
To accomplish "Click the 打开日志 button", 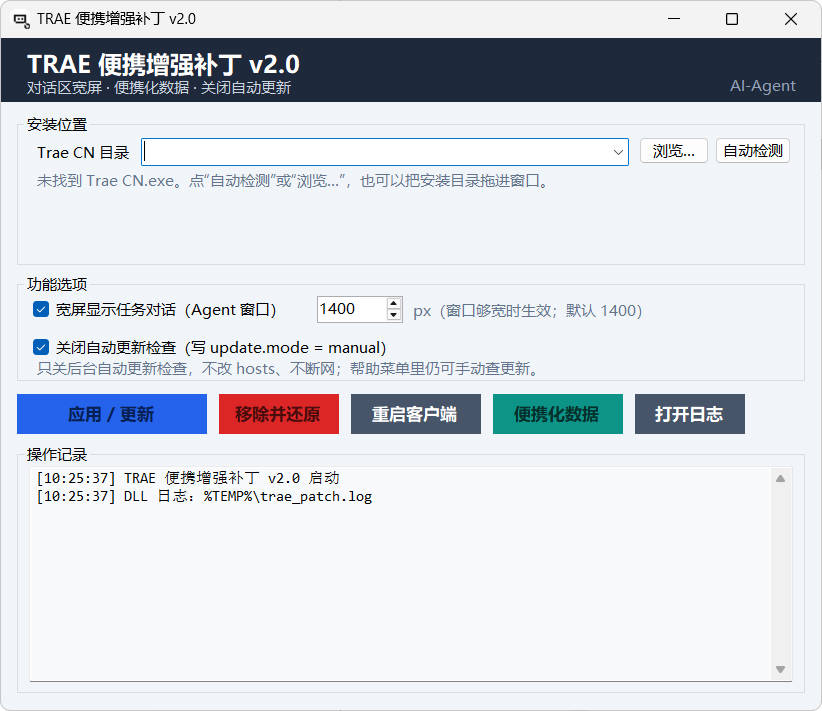I will point(690,414).
